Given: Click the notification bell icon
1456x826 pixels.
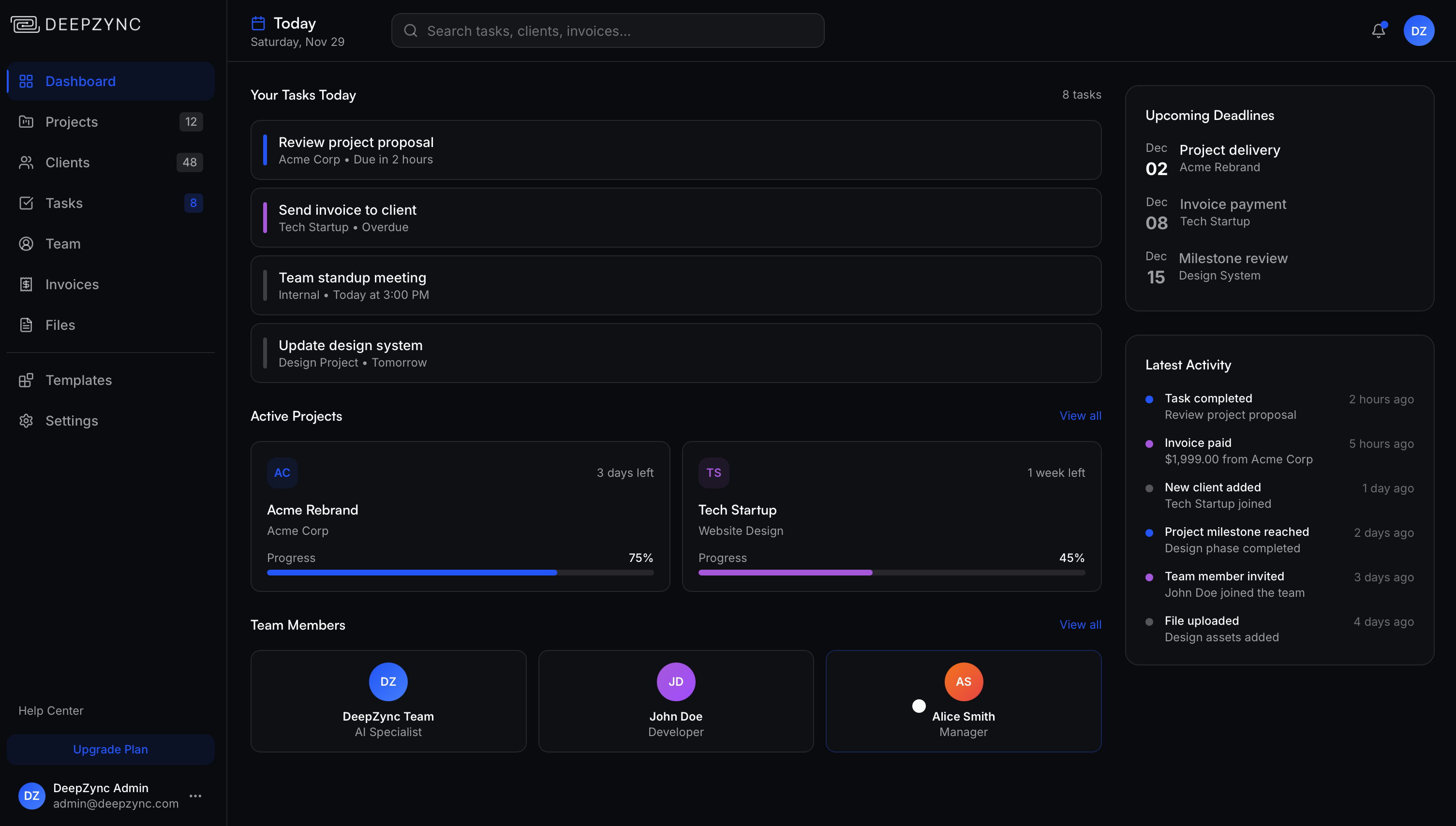Looking at the screenshot, I should click(x=1378, y=30).
